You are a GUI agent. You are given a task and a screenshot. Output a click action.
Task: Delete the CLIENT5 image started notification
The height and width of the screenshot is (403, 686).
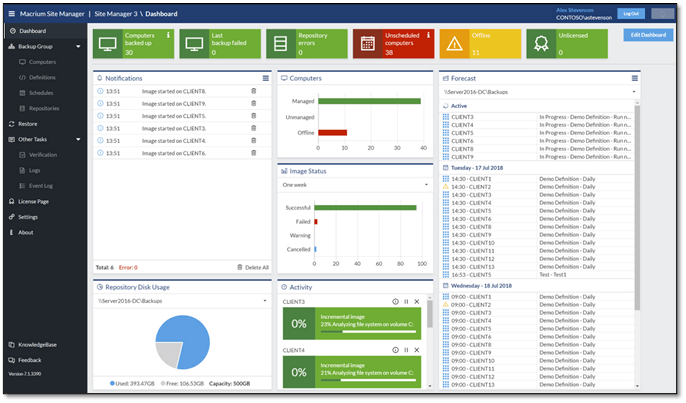click(x=254, y=116)
